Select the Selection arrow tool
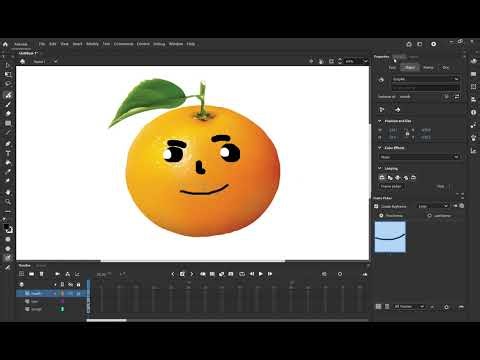Screen dimensions: 480x360 (8, 65)
